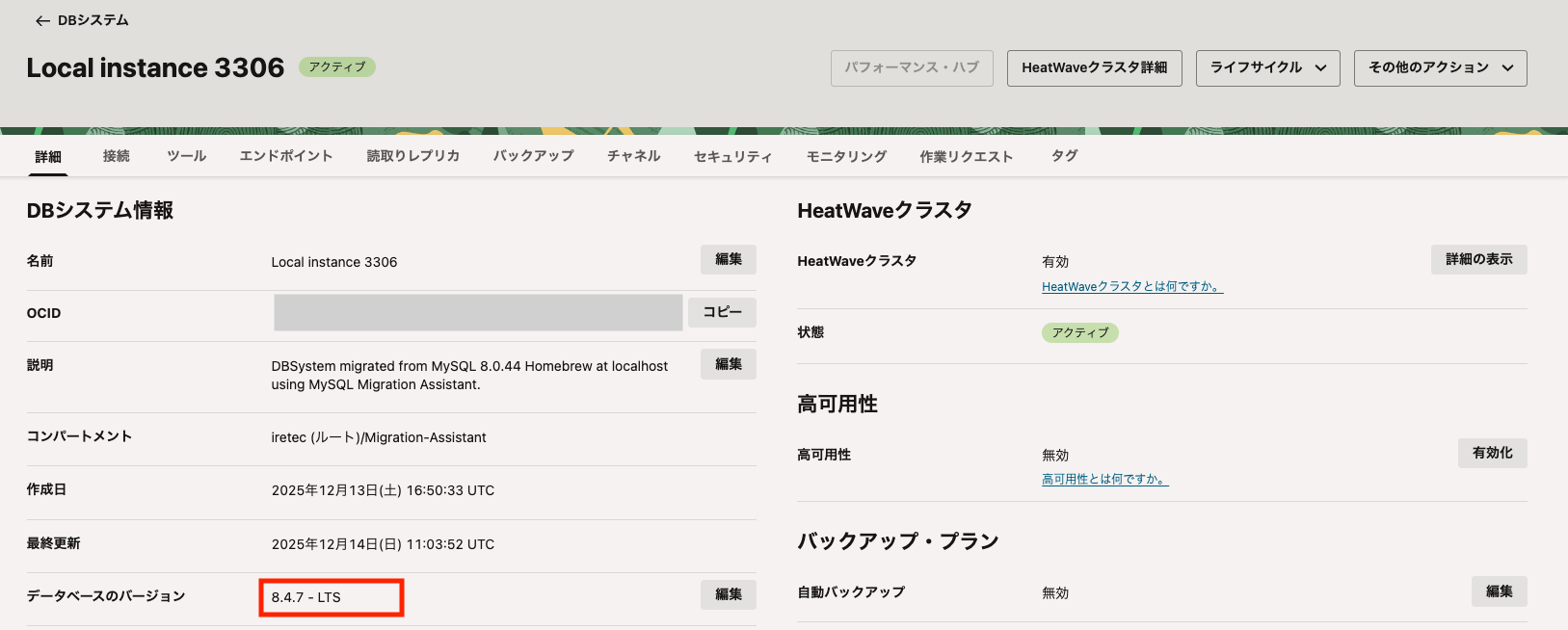Open the モニタリング tab
This screenshot has width=1568, height=630.
[846, 157]
